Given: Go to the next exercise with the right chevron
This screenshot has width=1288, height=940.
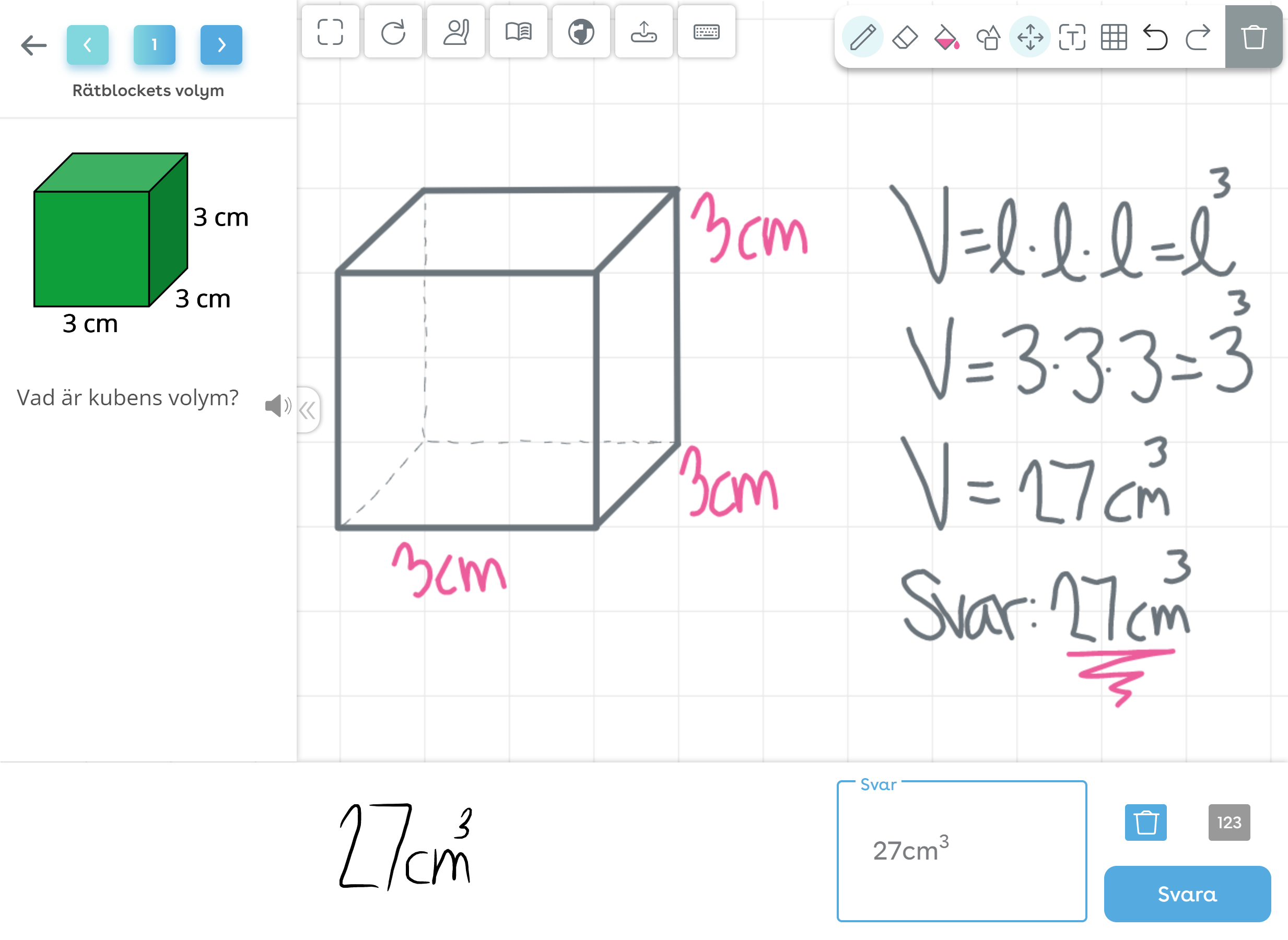Looking at the screenshot, I should (221, 44).
